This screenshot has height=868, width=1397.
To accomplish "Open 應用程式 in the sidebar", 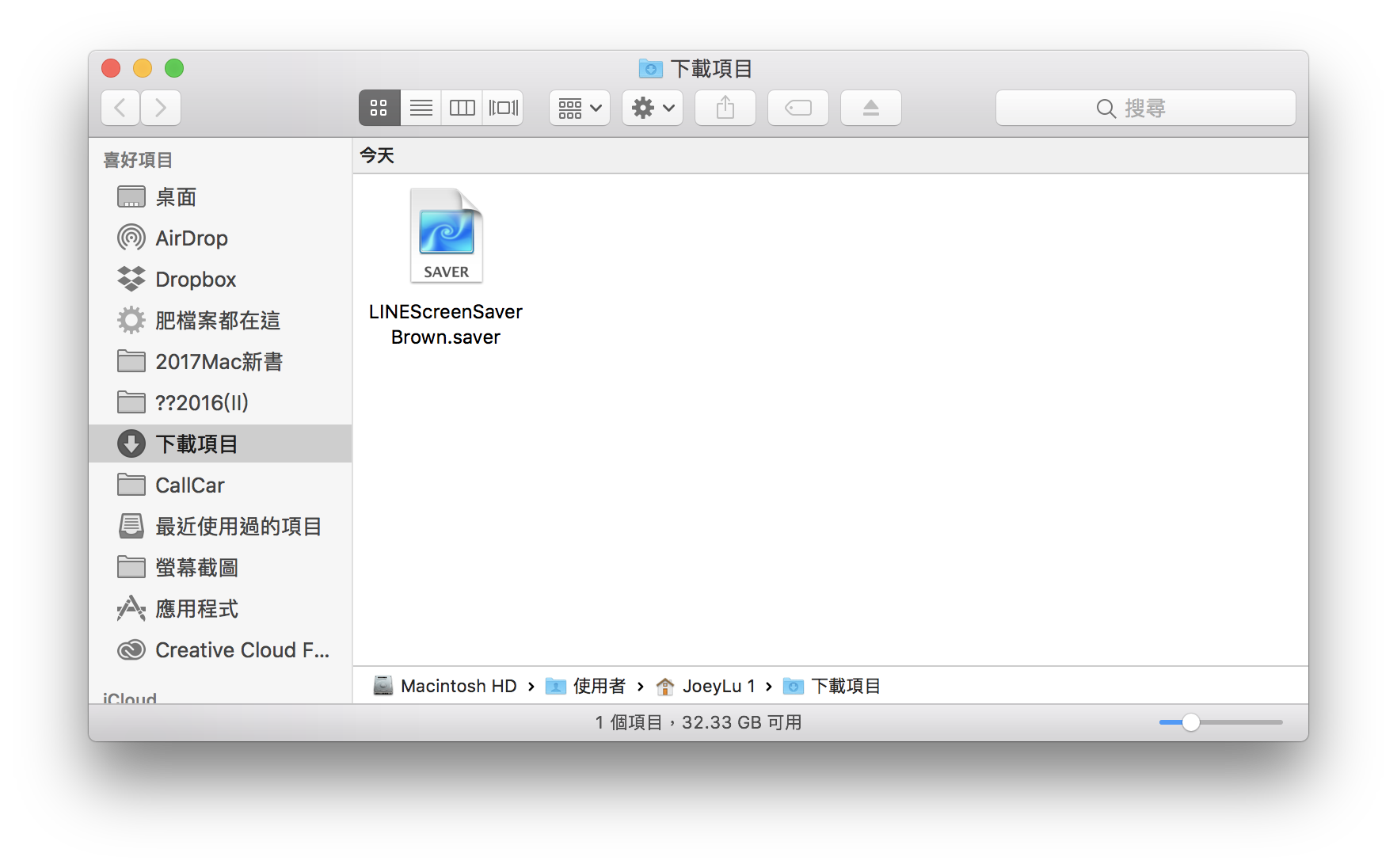I will pos(220,609).
